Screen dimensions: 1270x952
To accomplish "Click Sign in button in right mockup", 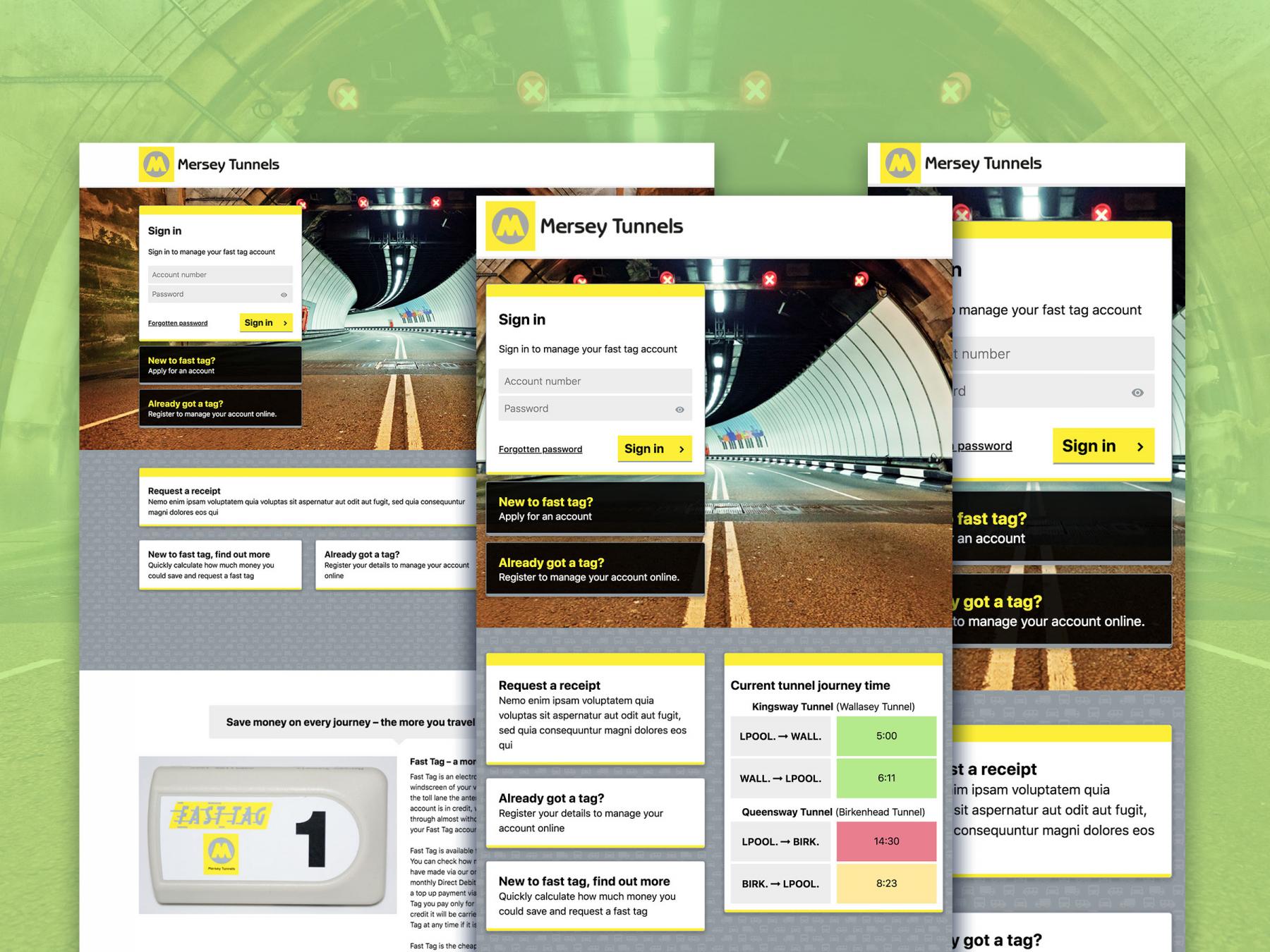I will click(1103, 446).
